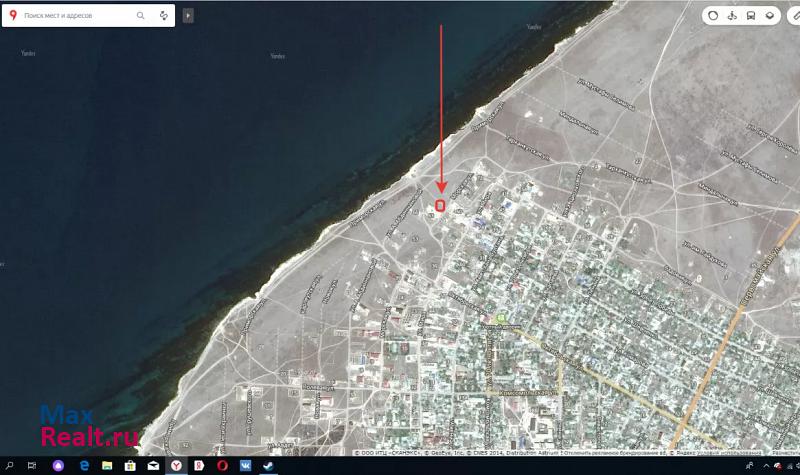Toggle the traffic layer button
The image size is (800, 475).
pos(712,16)
